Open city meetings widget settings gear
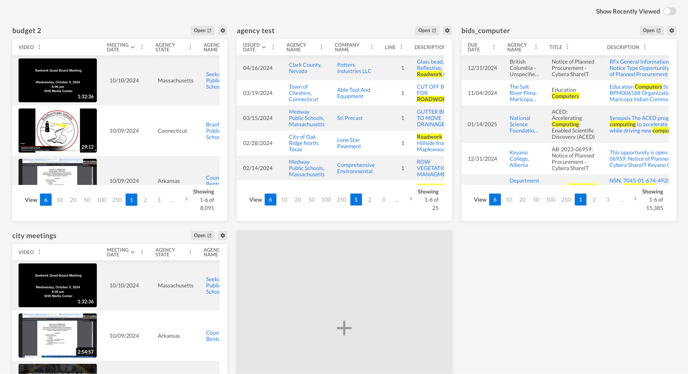The width and height of the screenshot is (688, 374). (222, 235)
